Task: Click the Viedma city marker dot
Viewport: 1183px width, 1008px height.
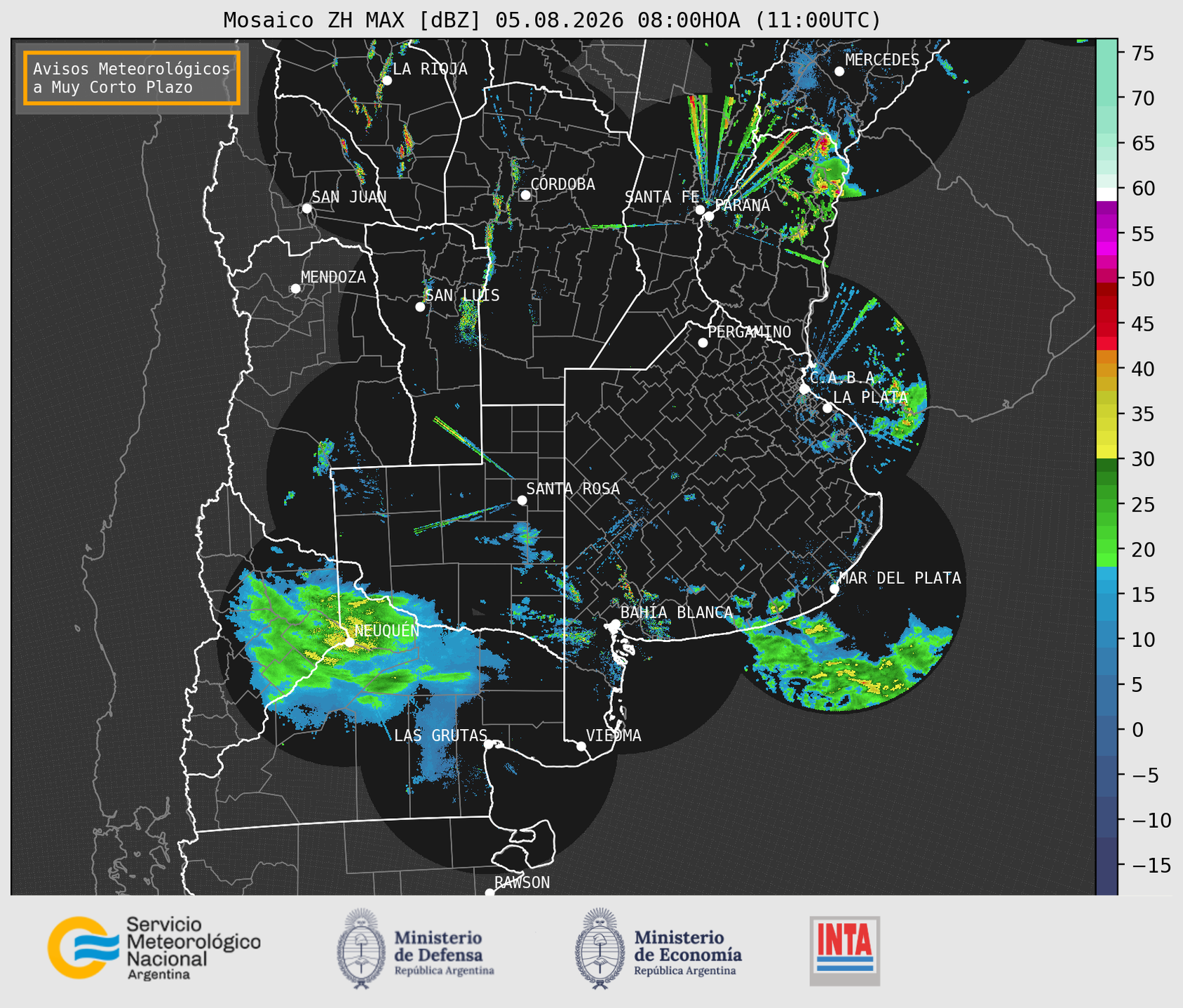Action: [581, 746]
